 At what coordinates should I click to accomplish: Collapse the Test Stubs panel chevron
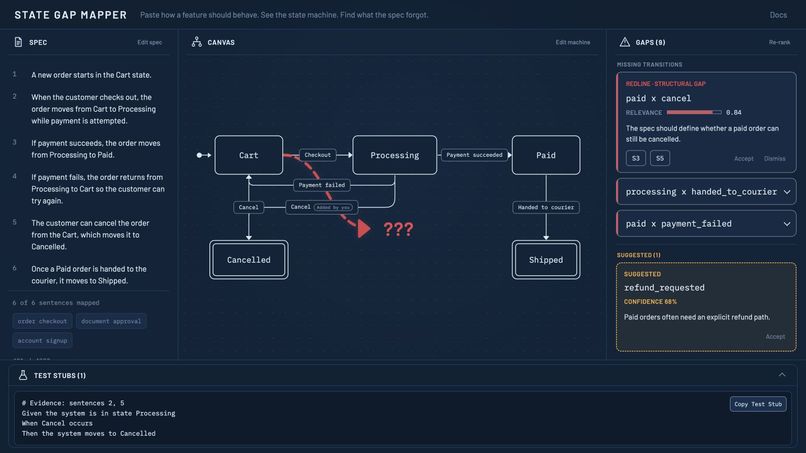pos(782,375)
